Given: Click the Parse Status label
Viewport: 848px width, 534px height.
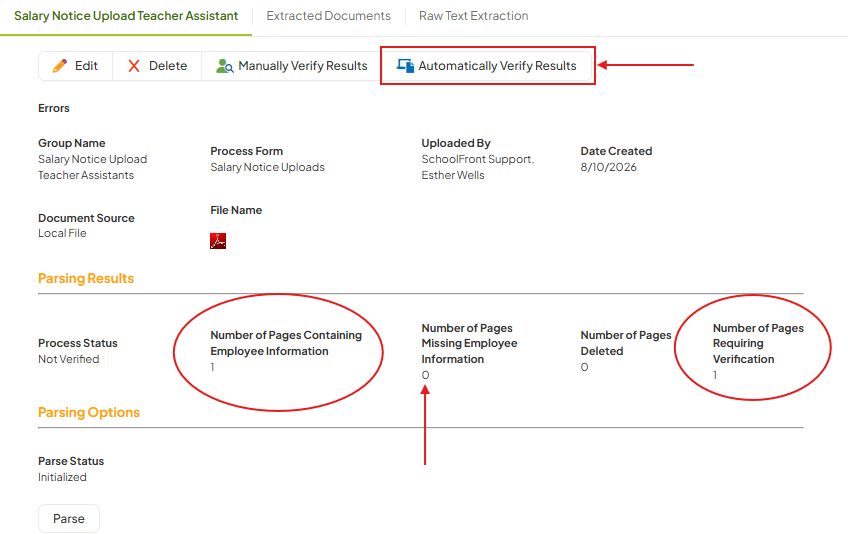Looking at the screenshot, I should tap(71, 461).
